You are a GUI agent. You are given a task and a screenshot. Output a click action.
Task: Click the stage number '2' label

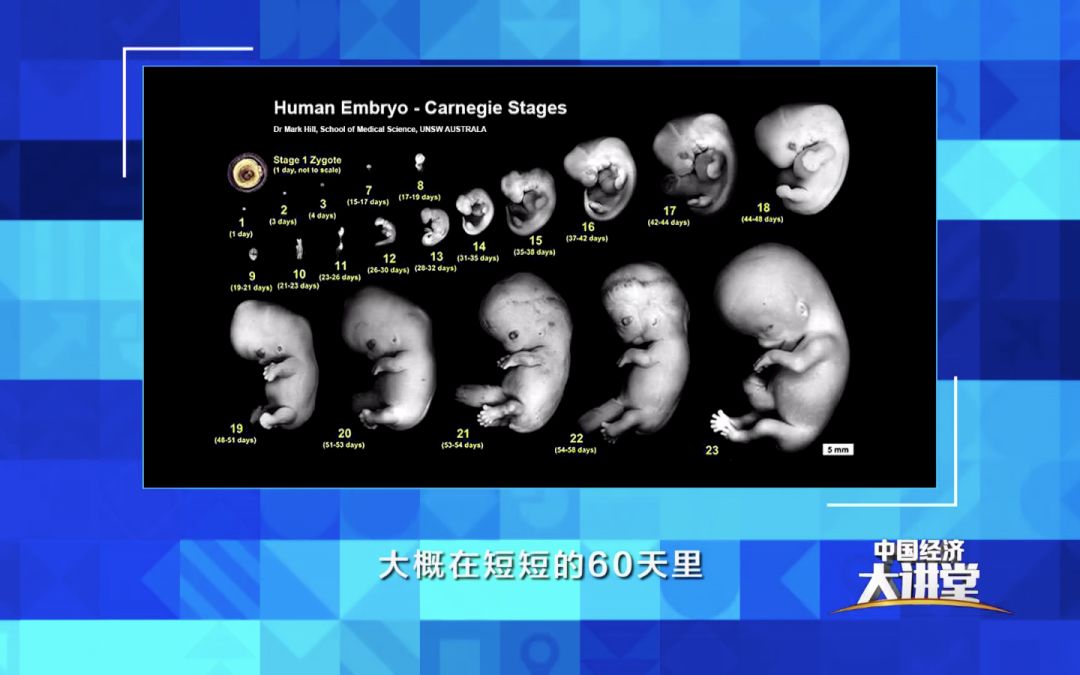pyautogui.click(x=284, y=210)
